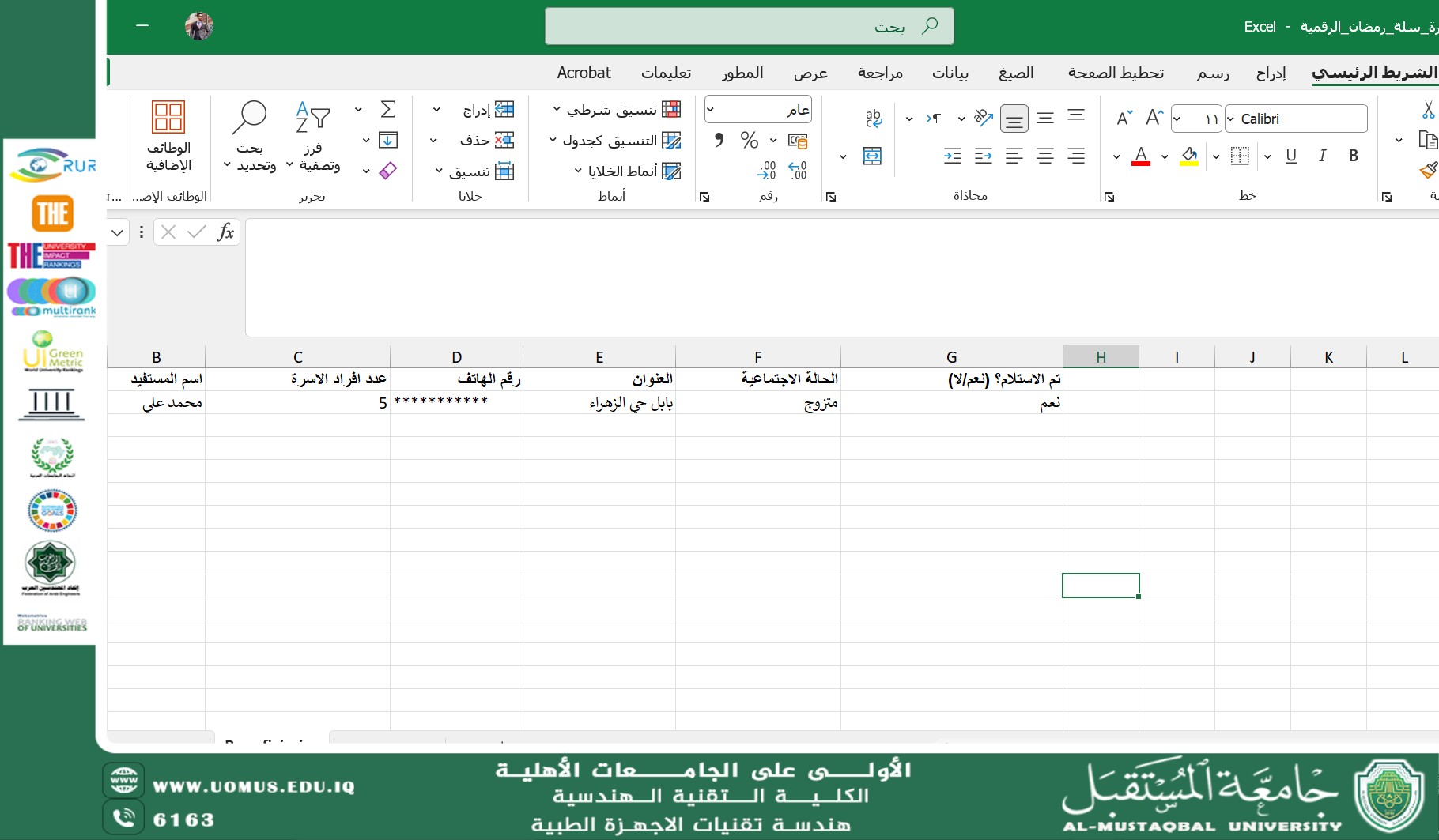This screenshot has width=1439, height=840.
Task: Click the Wrap Text icon
Action: tap(873, 119)
